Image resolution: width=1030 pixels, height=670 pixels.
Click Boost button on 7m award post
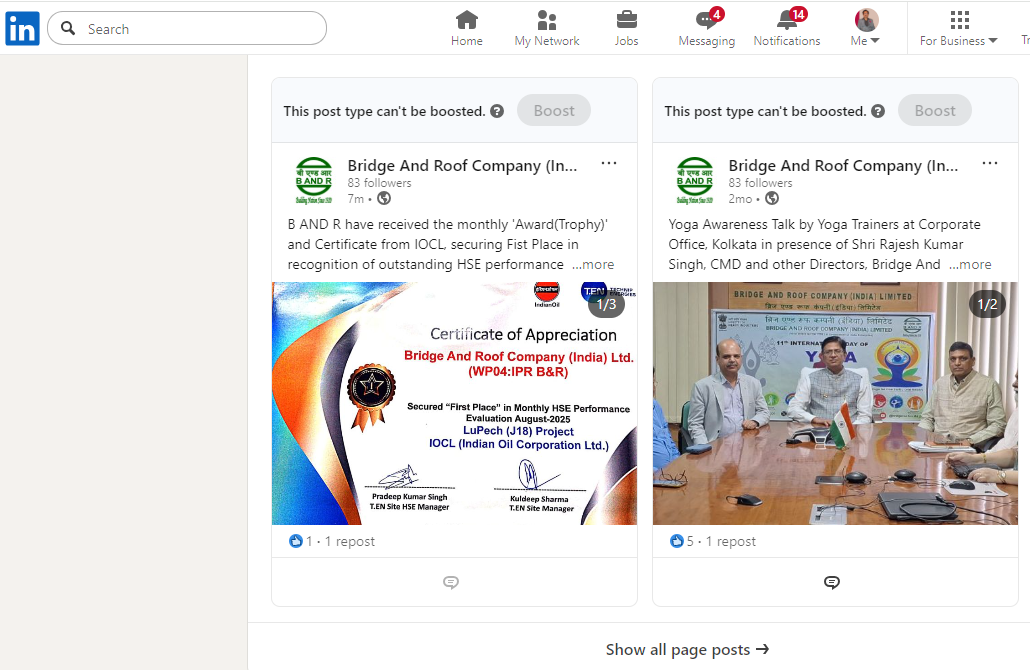(x=554, y=110)
